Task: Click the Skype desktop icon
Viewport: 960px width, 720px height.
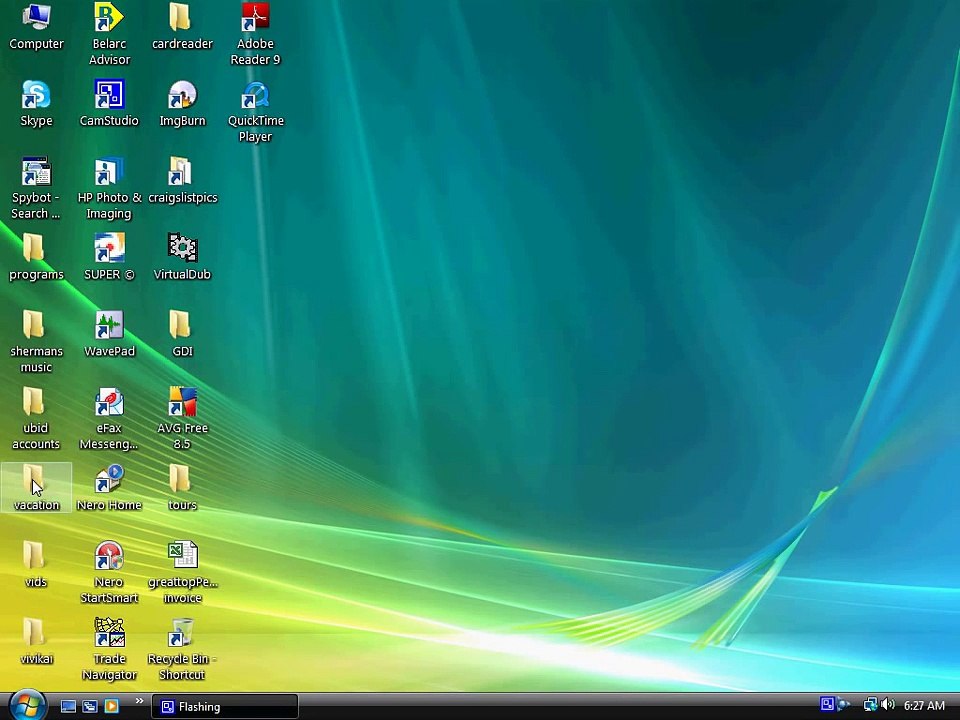Action: coord(36,103)
